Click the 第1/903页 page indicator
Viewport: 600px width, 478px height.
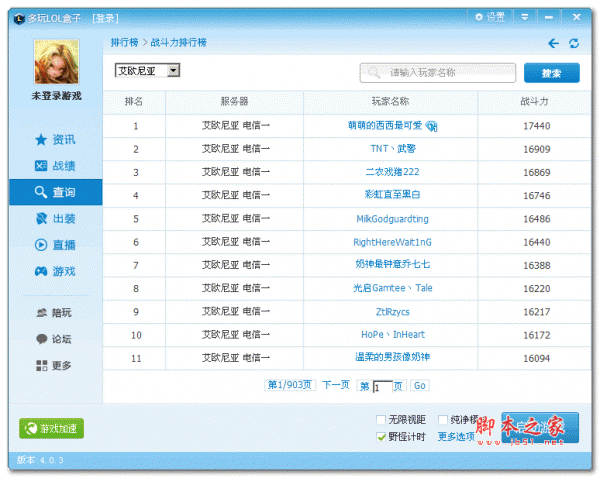(x=290, y=385)
